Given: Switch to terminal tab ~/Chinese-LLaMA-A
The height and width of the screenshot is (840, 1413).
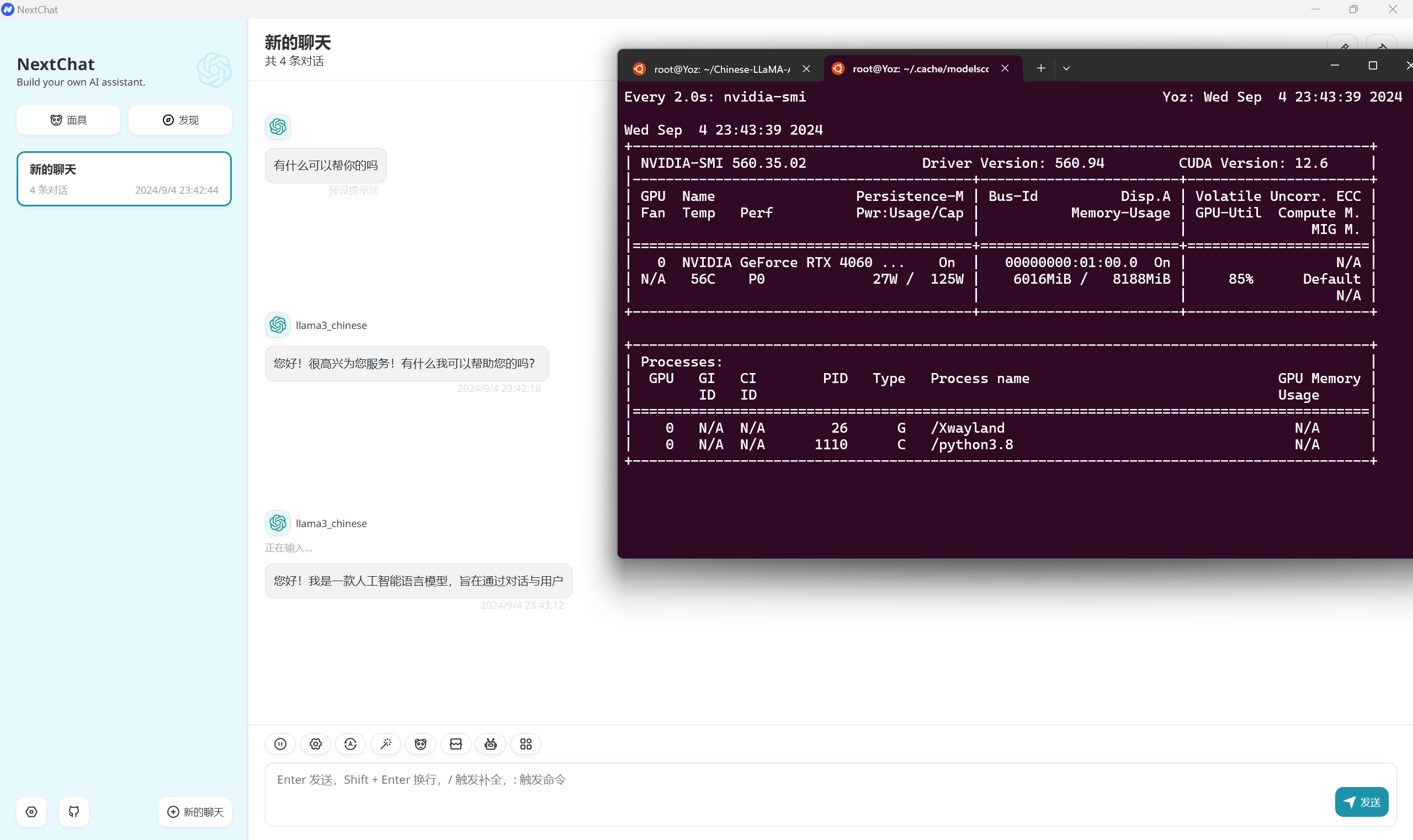Looking at the screenshot, I should pyautogui.click(x=721, y=69).
